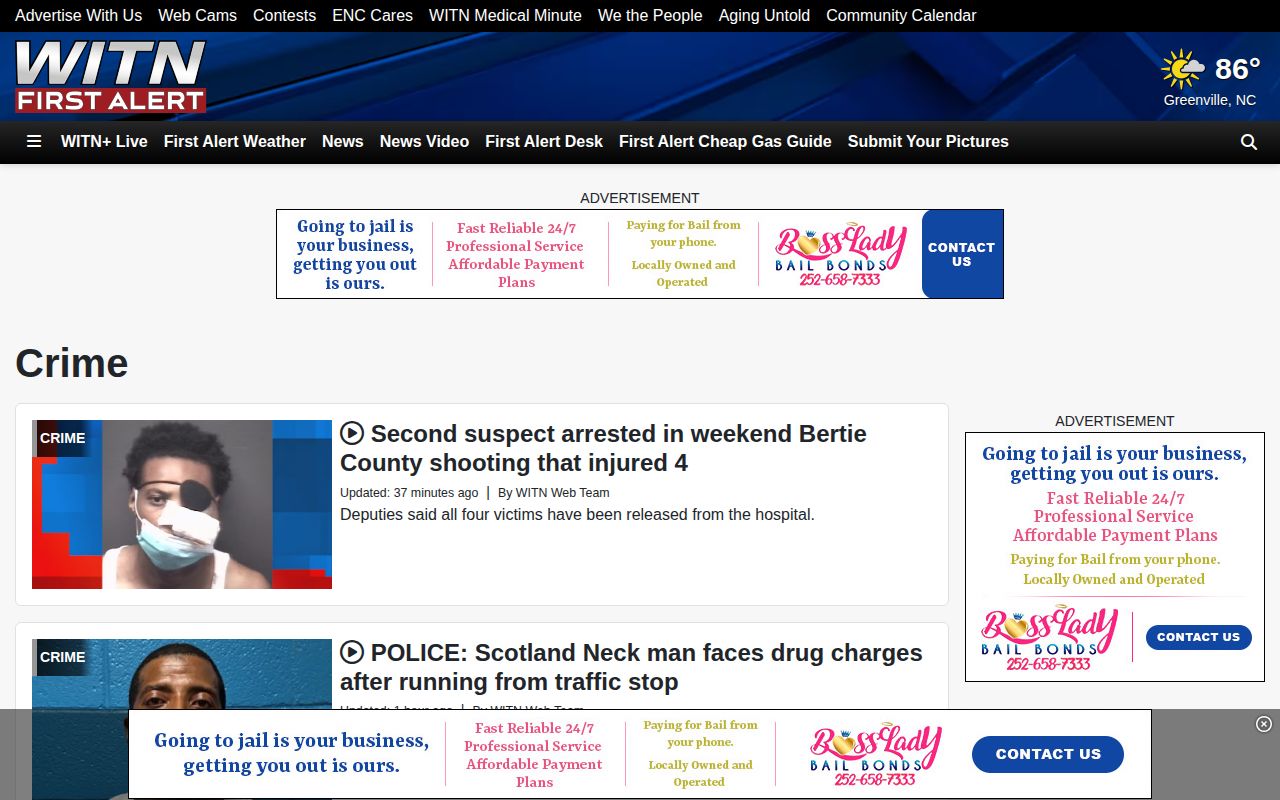
Task: Select WITN+ Live in main navigation
Action: pos(104,142)
